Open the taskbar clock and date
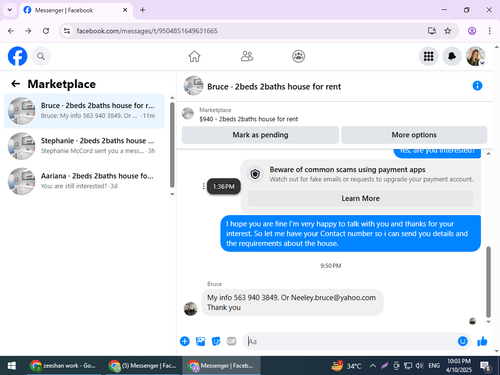 (x=459, y=366)
